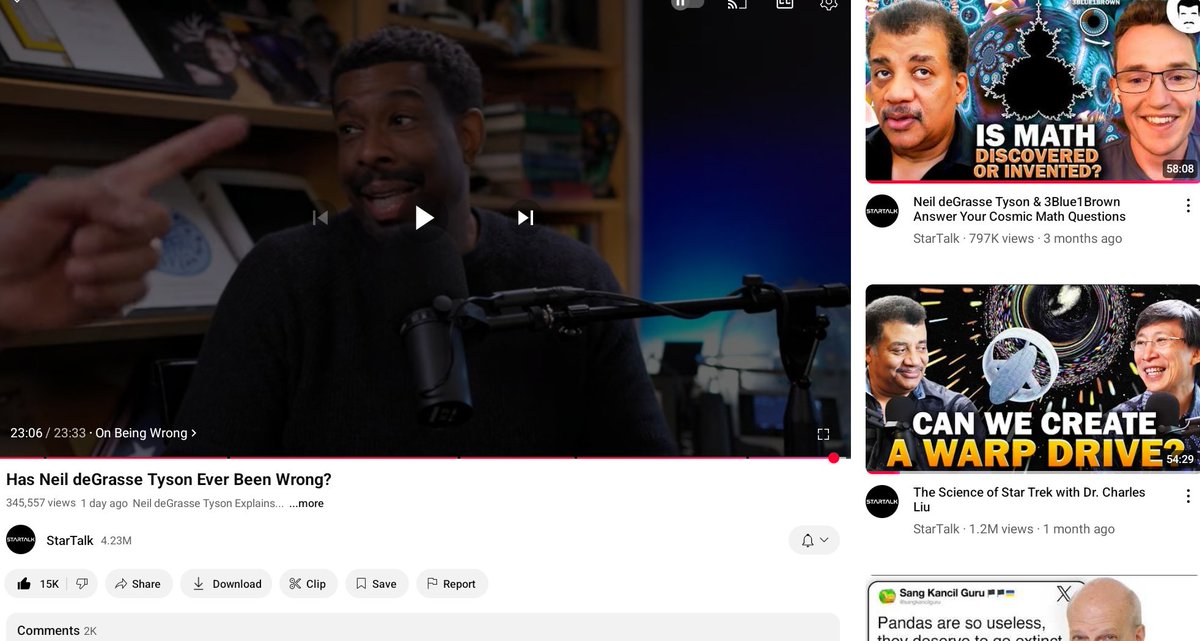Share this video
The width and height of the screenshot is (1200, 641).
138,584
